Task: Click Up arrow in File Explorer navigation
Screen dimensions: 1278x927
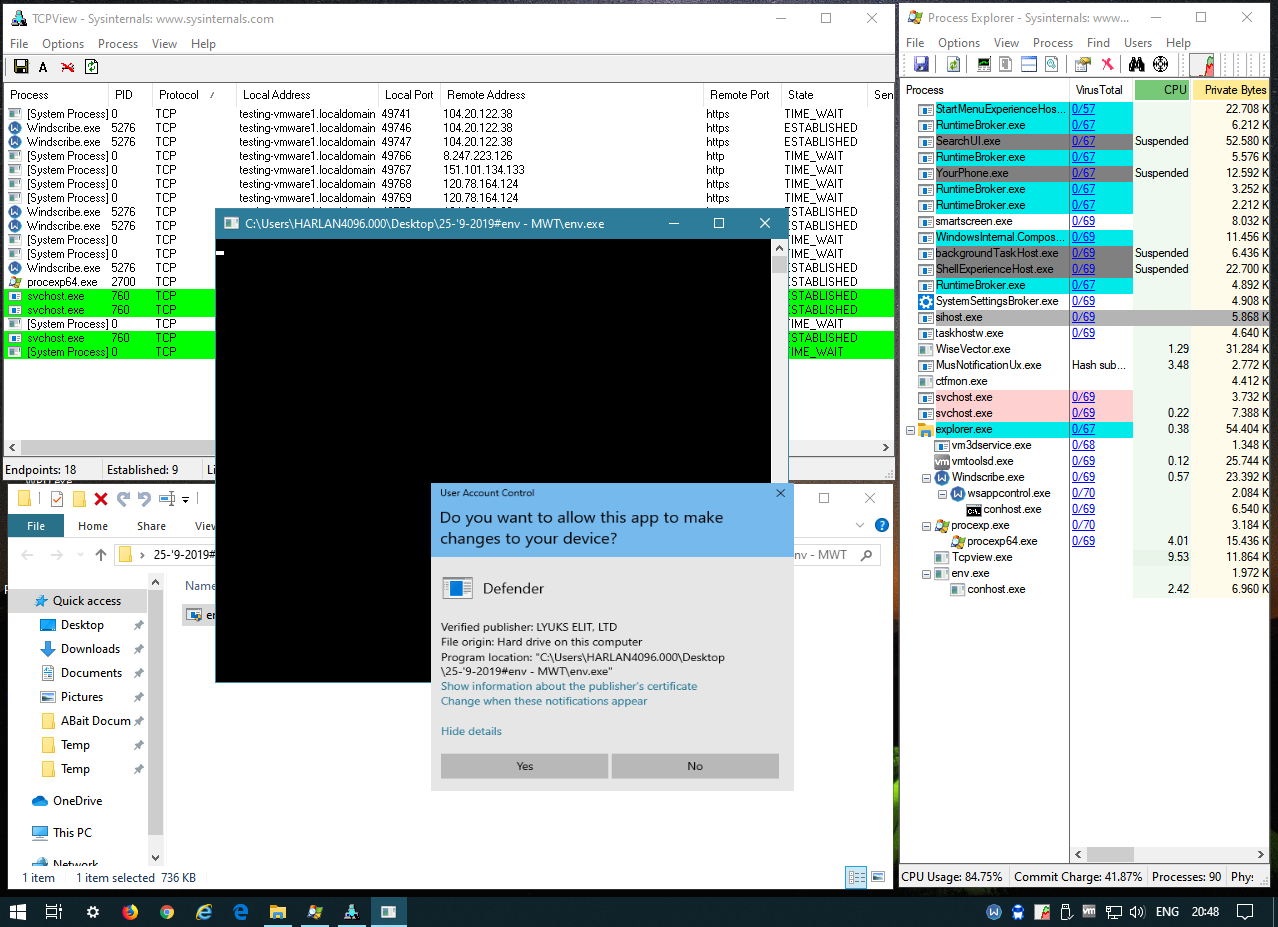Action: (101, 554)
